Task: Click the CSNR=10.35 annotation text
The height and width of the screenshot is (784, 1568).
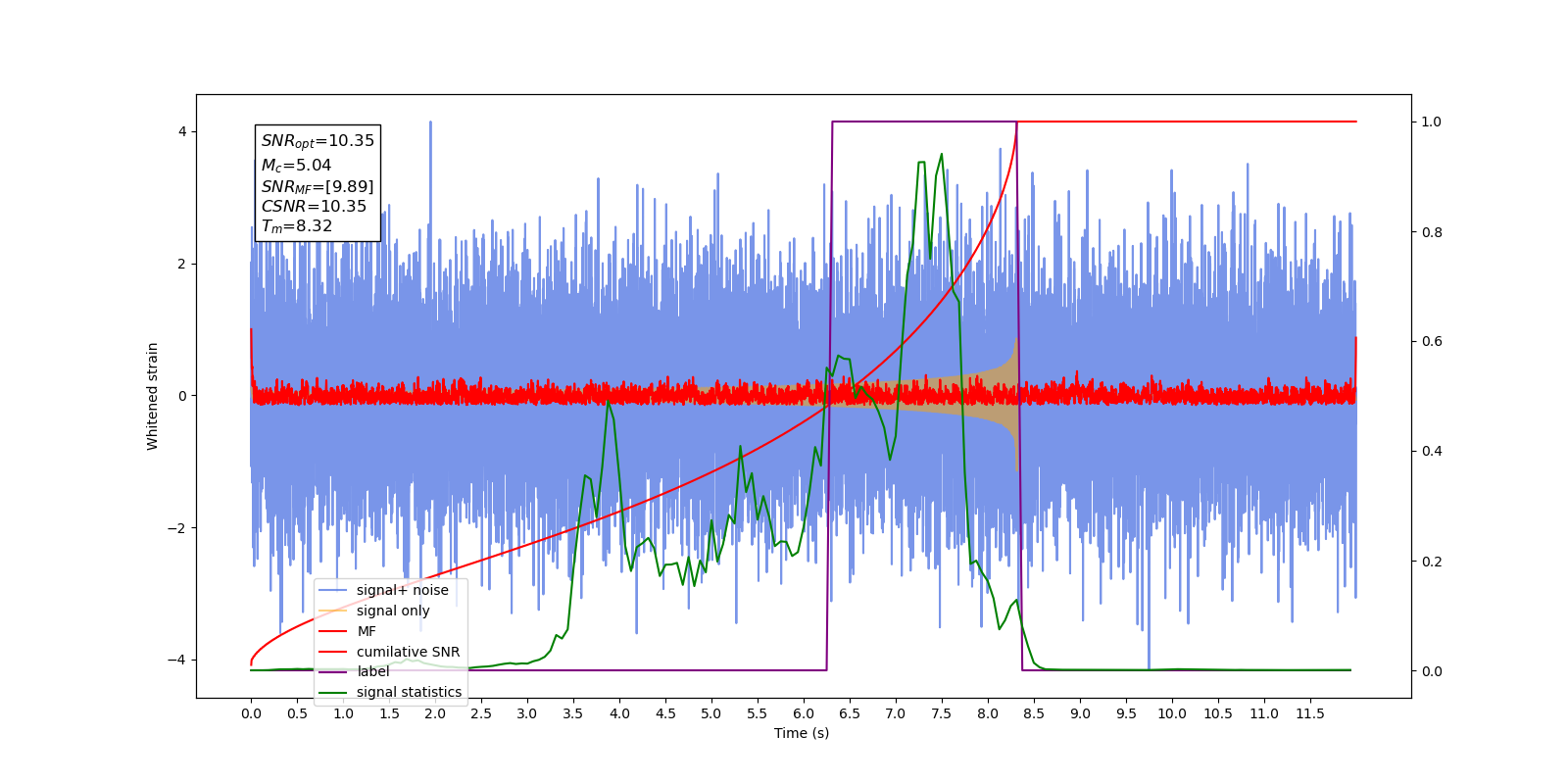Action: (314, 206)
